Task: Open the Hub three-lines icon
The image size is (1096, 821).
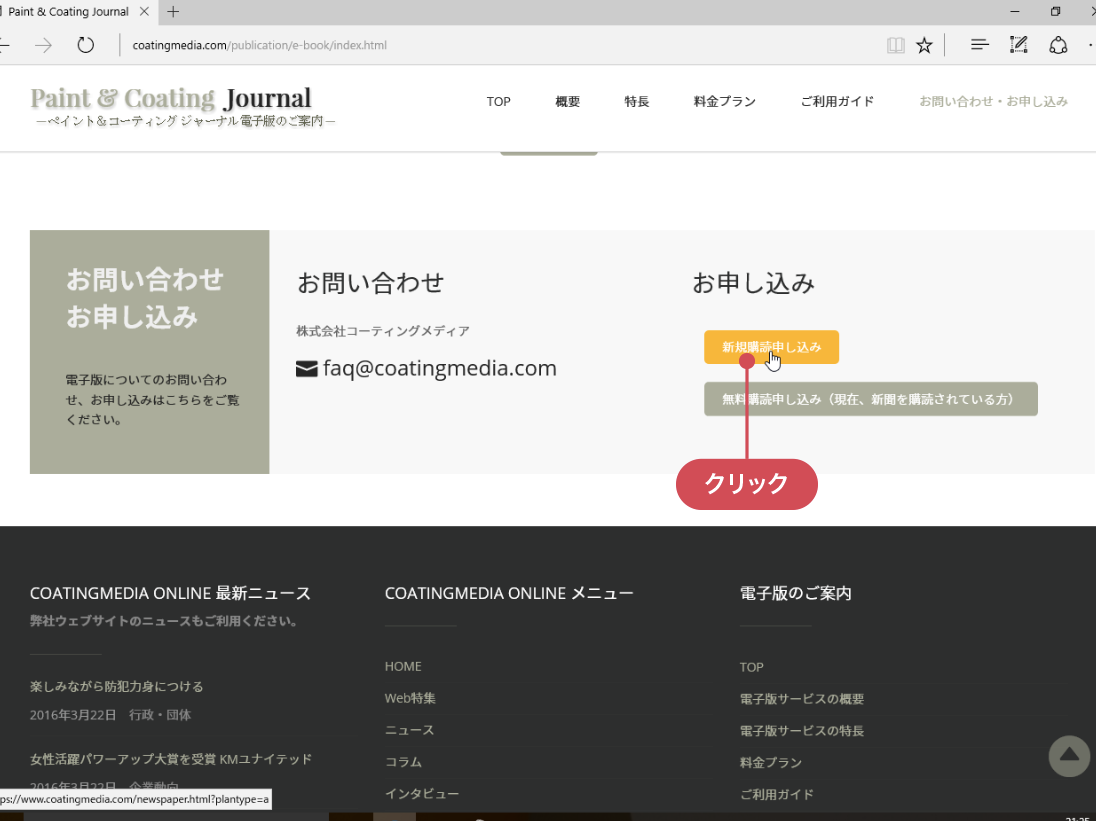Action: click(x=980, y=45)
